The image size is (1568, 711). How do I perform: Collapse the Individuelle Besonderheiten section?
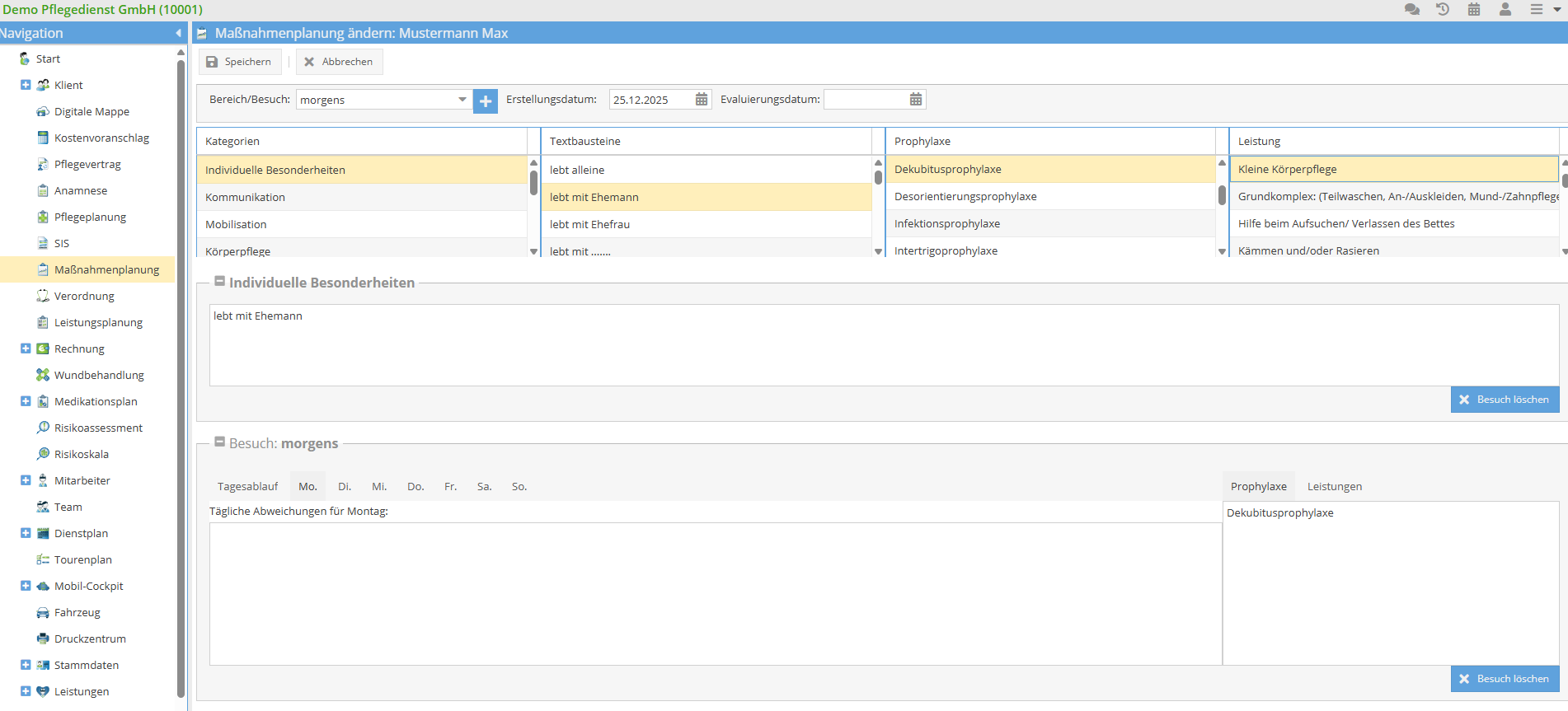[220, 281]
